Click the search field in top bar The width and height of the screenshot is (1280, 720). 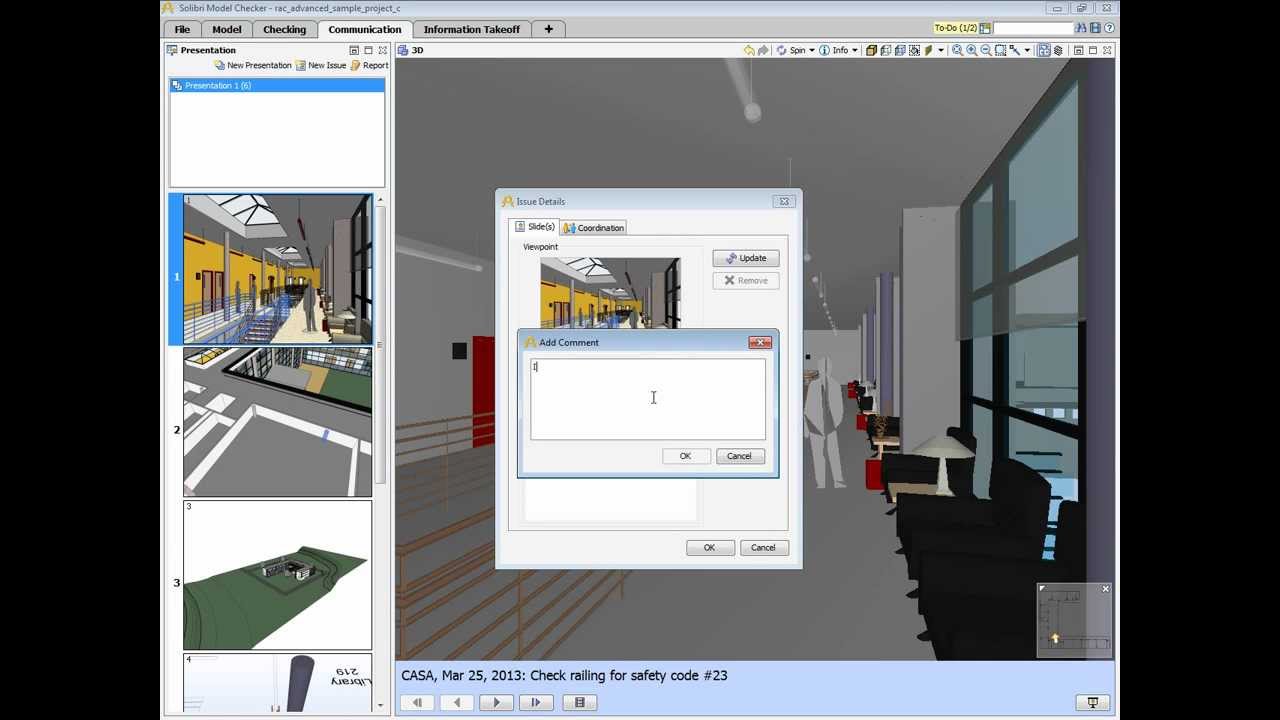pyautogui.click(x=1033, y=28)
